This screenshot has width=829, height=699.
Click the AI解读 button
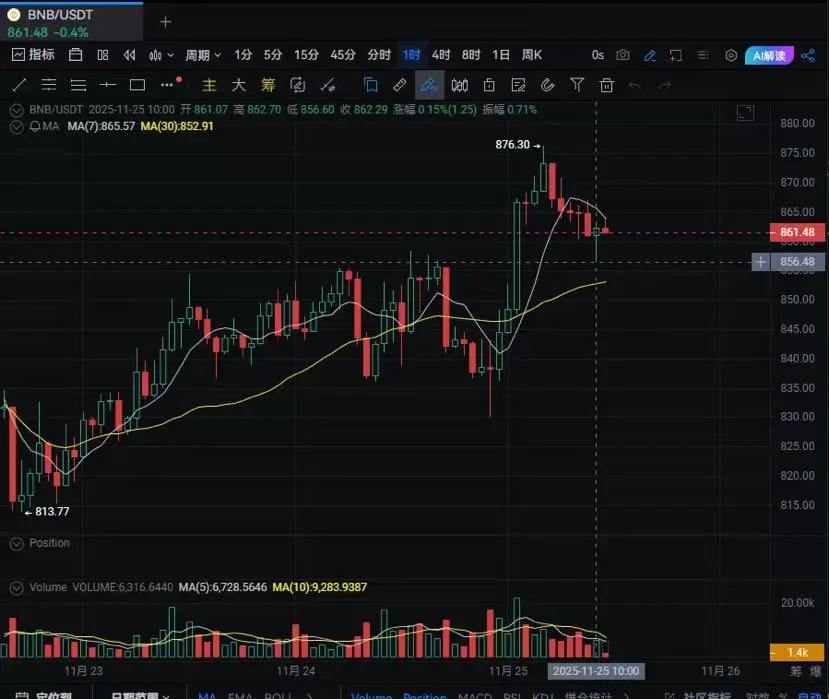click(769, 56)
